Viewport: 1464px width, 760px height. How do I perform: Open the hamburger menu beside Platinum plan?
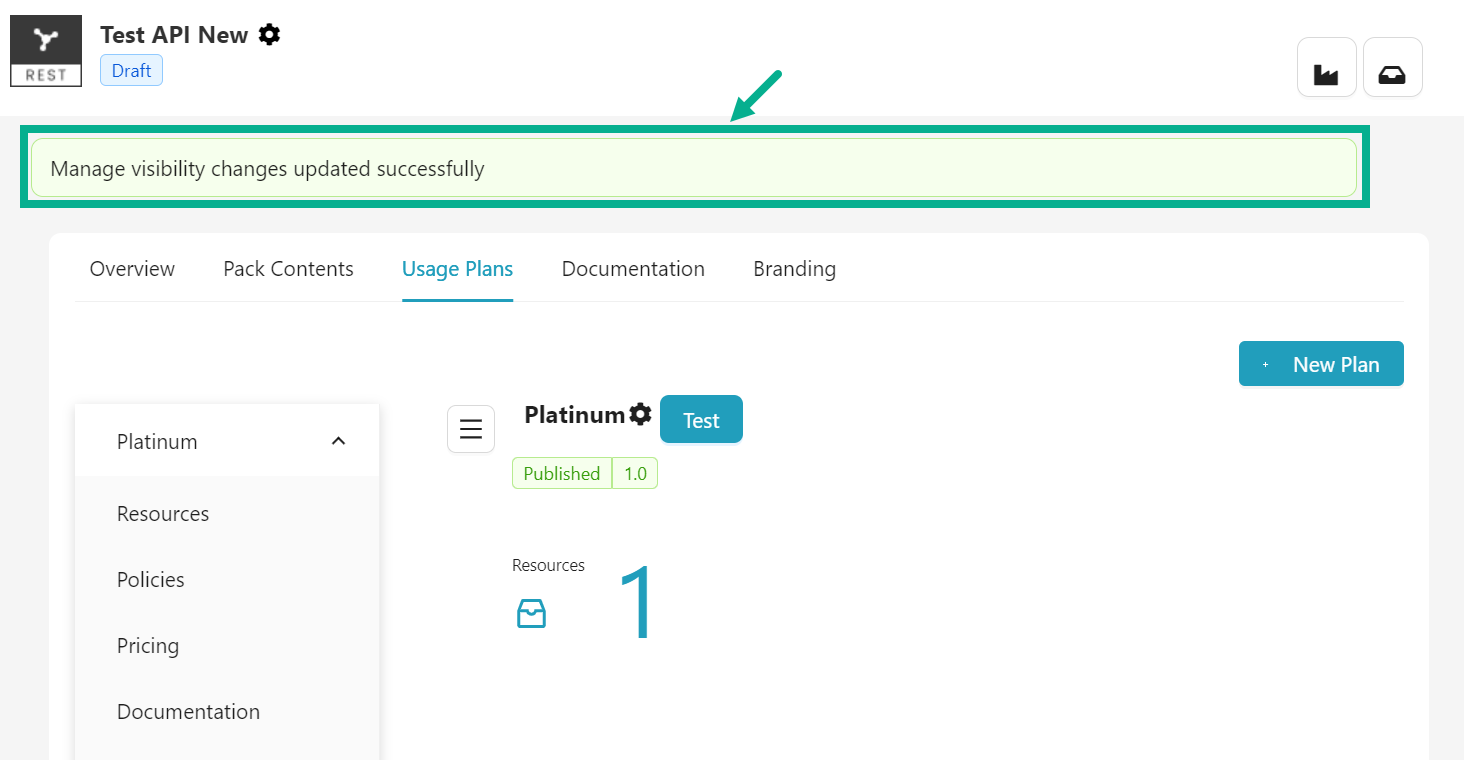click(470, 428)
